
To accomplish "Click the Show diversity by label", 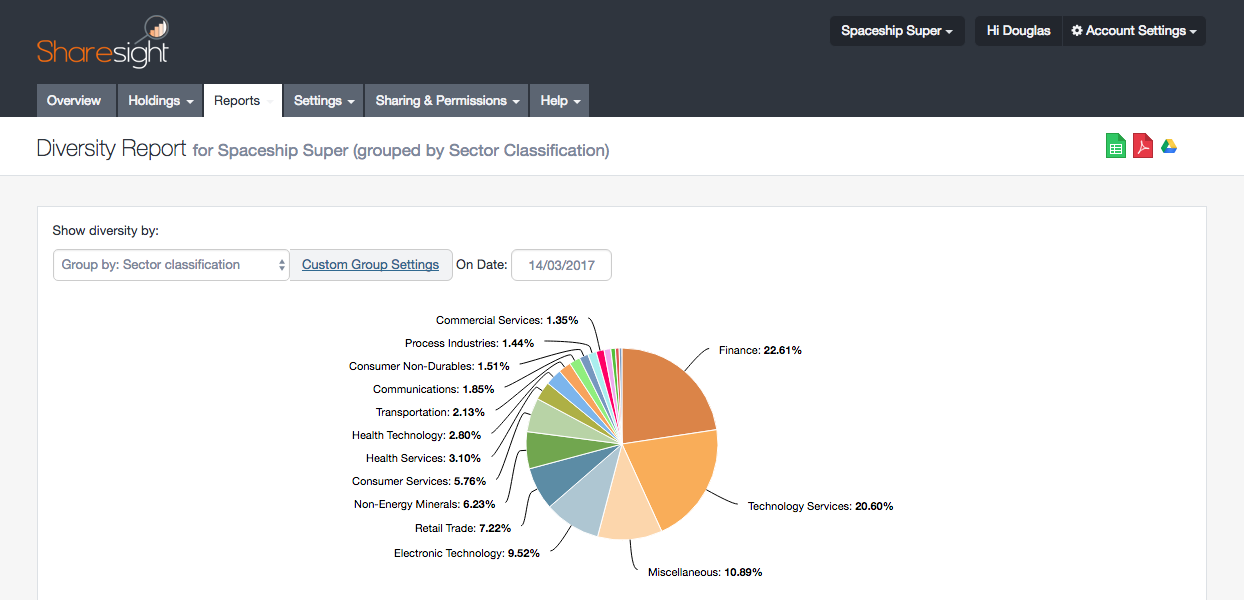I will pos(106,231).
